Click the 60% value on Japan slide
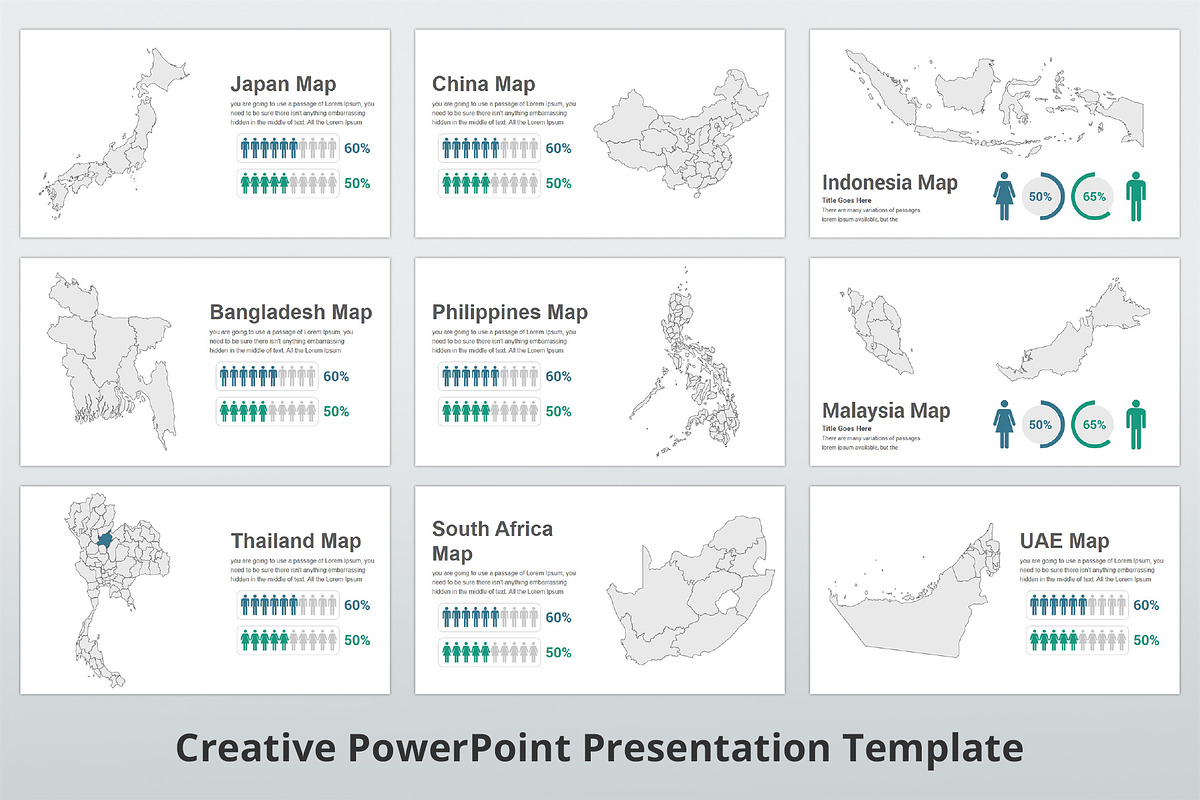 click(x=358, y=149)
